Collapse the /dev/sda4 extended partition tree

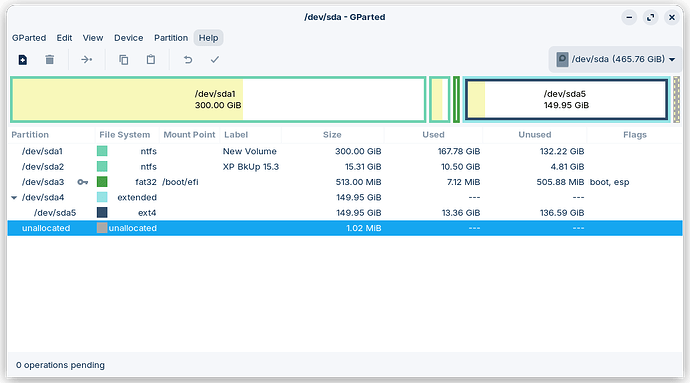(x=14, y=198)
